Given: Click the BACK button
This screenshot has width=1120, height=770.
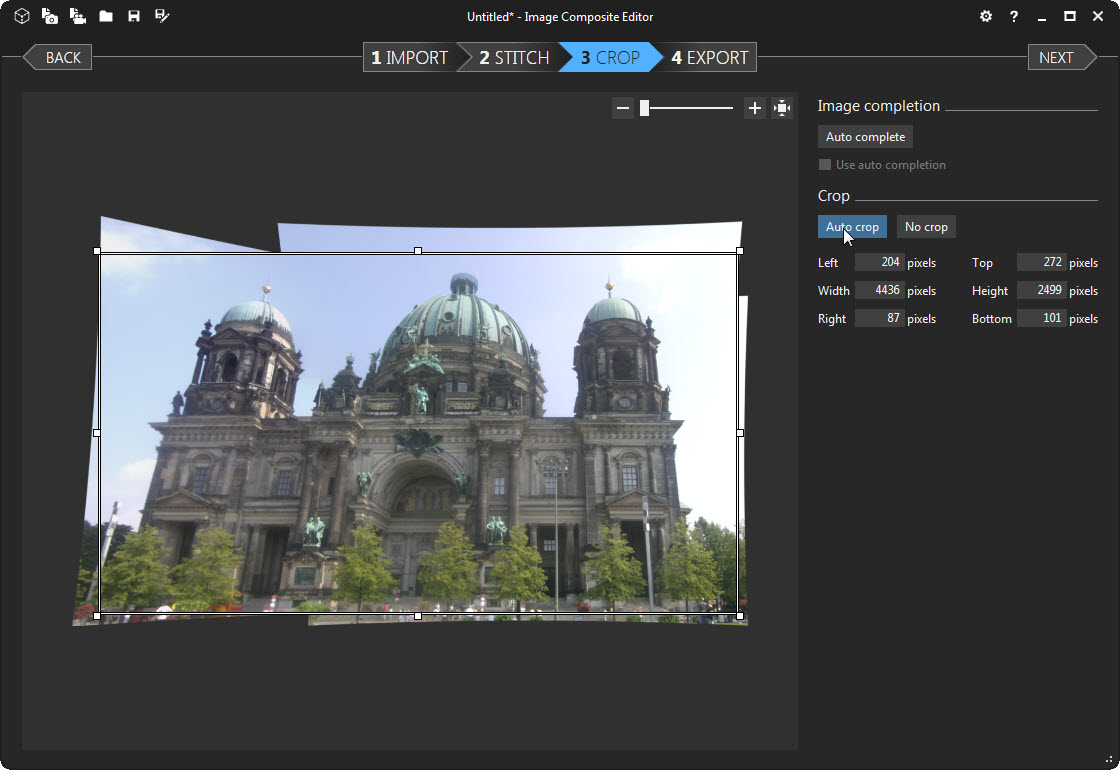Looking at the screenshot, I should pyautogui.click(x=58, y=57).
